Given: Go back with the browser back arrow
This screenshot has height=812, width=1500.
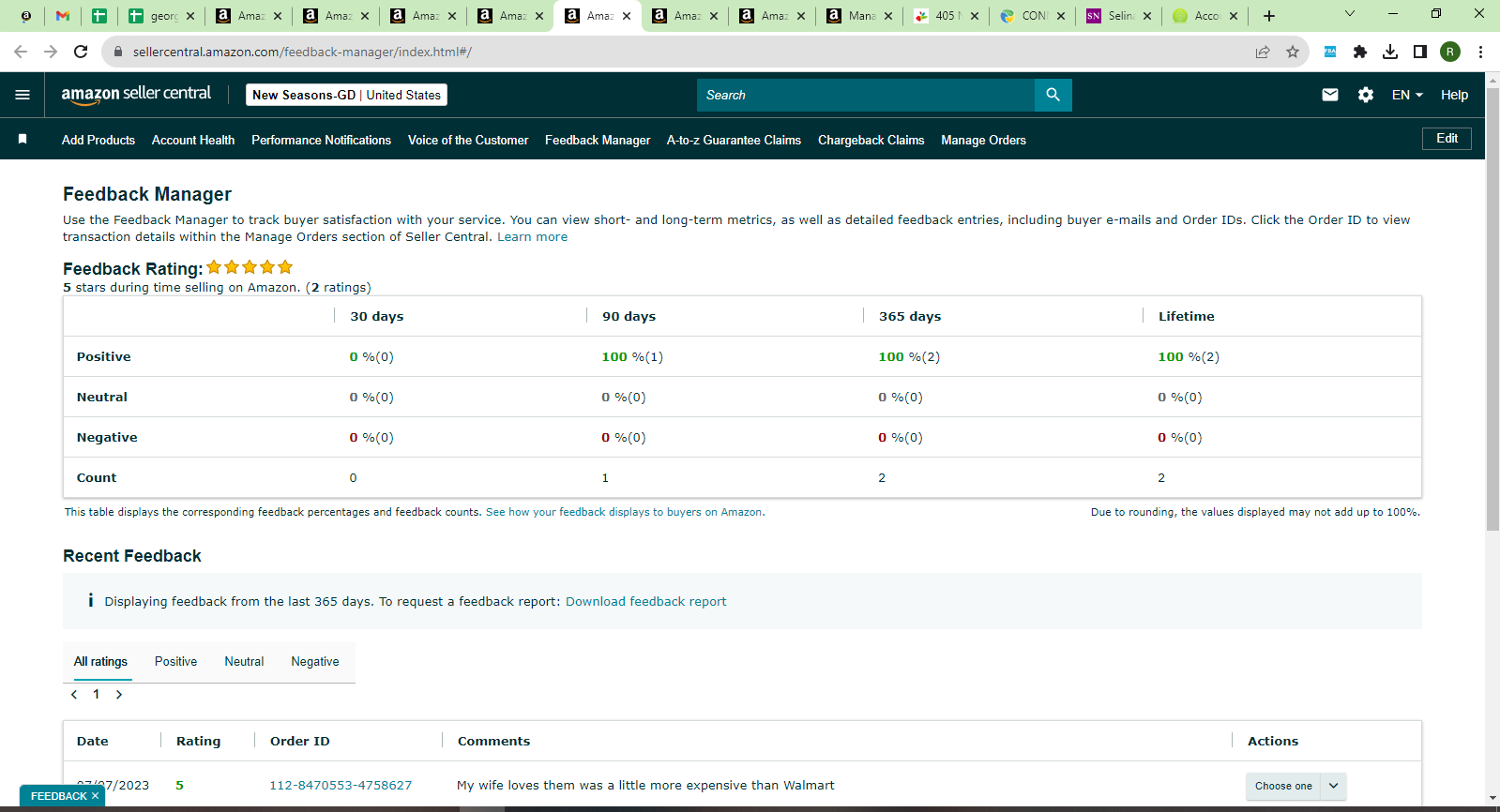Looking at the screenshot, I should pyautogui.click(x=21, y=52).
